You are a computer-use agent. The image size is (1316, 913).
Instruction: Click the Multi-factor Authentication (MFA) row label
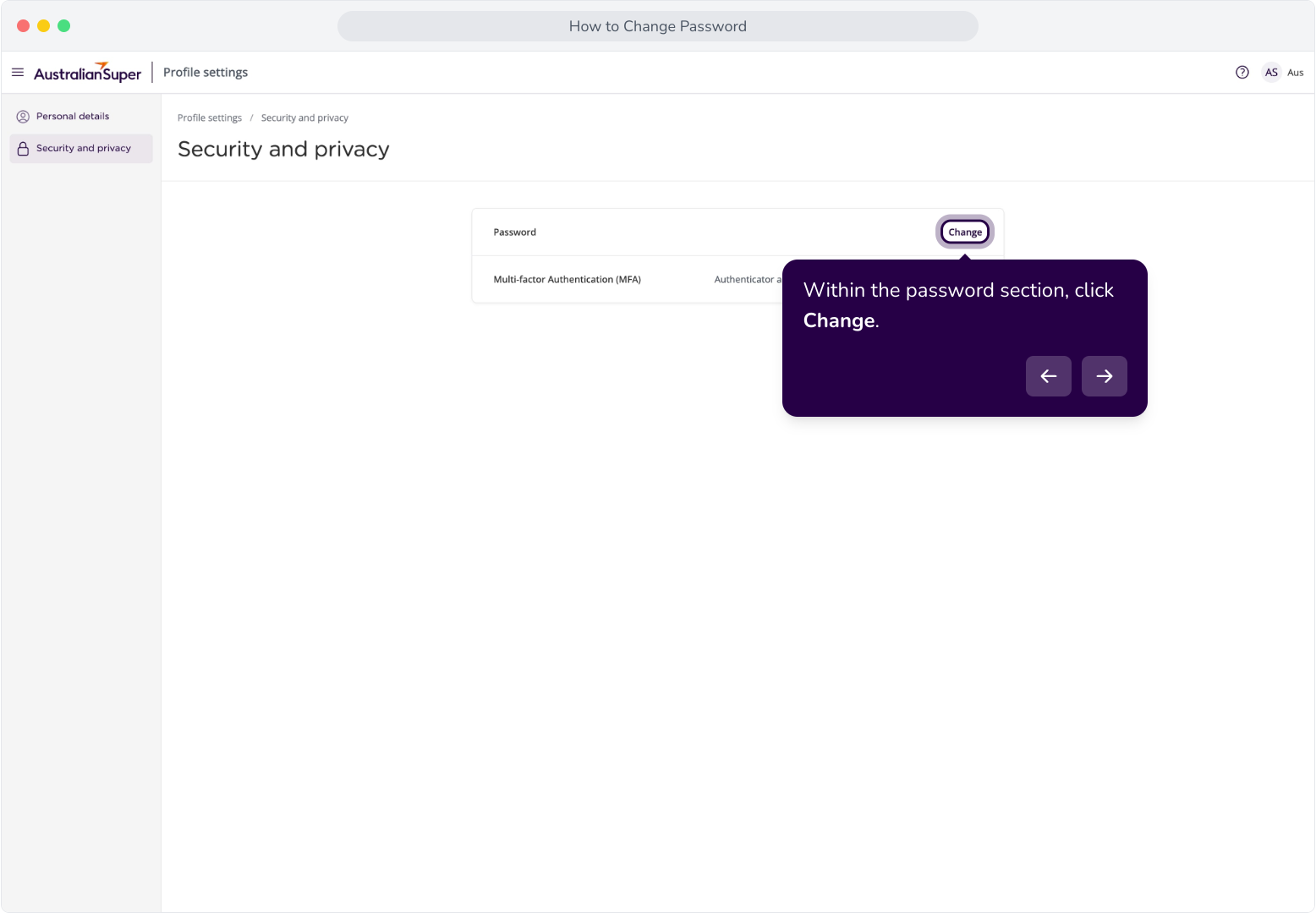[x=568, y=280]
